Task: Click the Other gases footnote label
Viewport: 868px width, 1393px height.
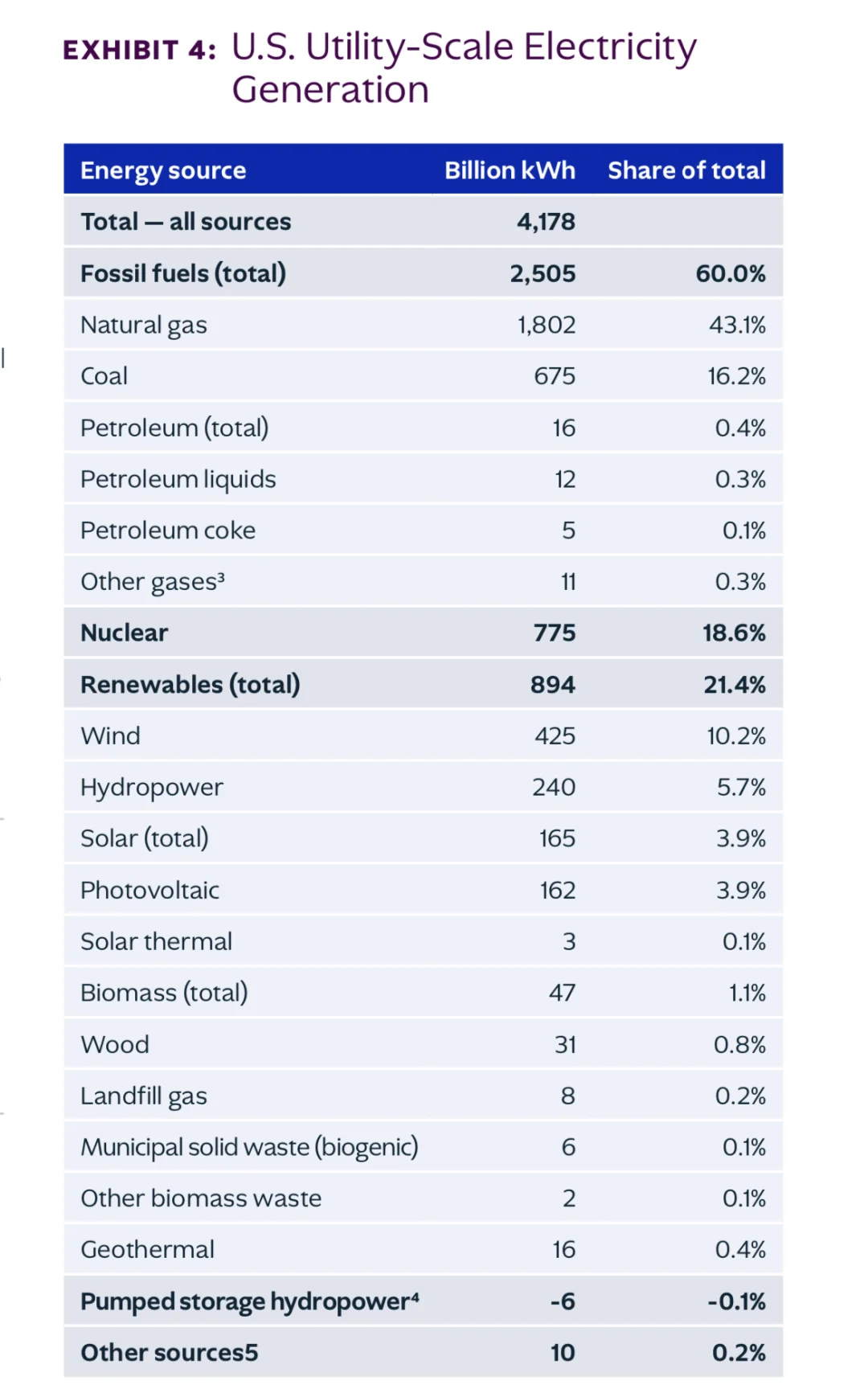Action: (153, 581)
